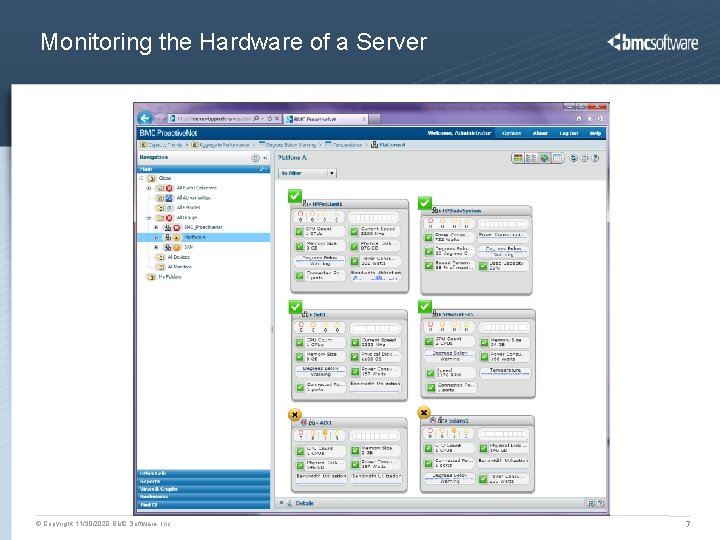Click the Navigation pane options globe icon
This screenshot has height=540, width=720.
click(x=255, y=158)
